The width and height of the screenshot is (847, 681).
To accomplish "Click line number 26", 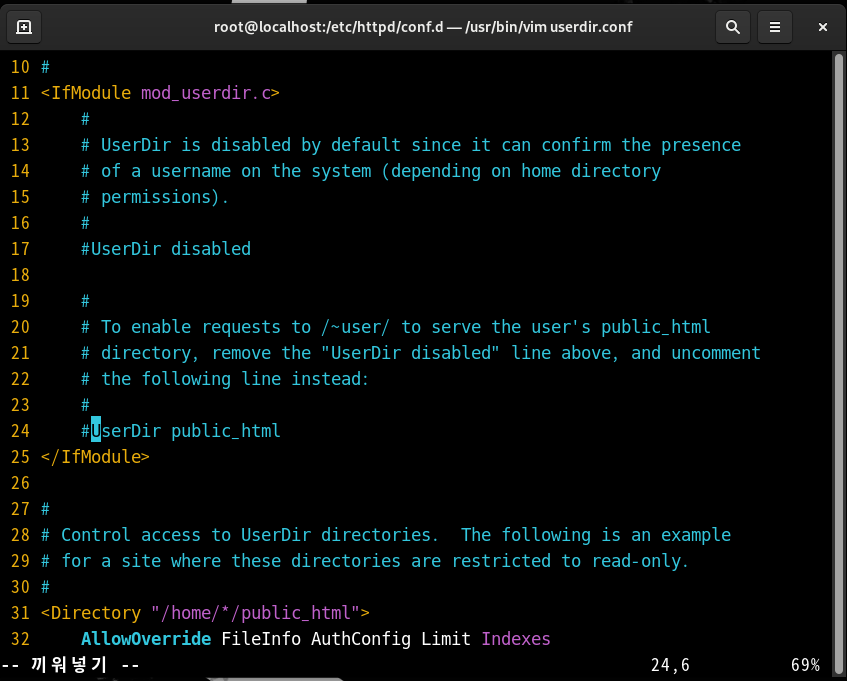I will (x=20, y=483).
